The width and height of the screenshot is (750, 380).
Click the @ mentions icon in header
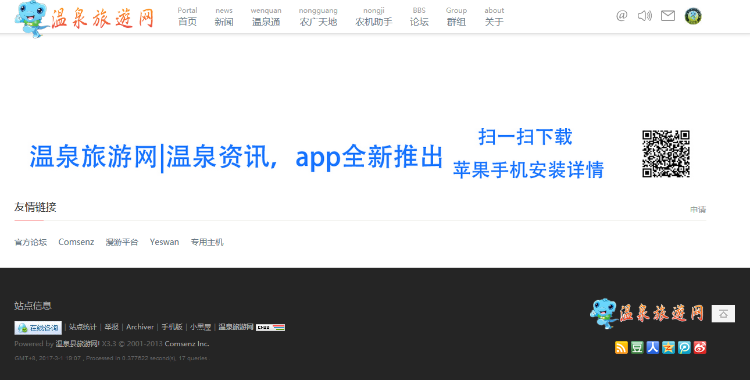[x=621, y=16]
